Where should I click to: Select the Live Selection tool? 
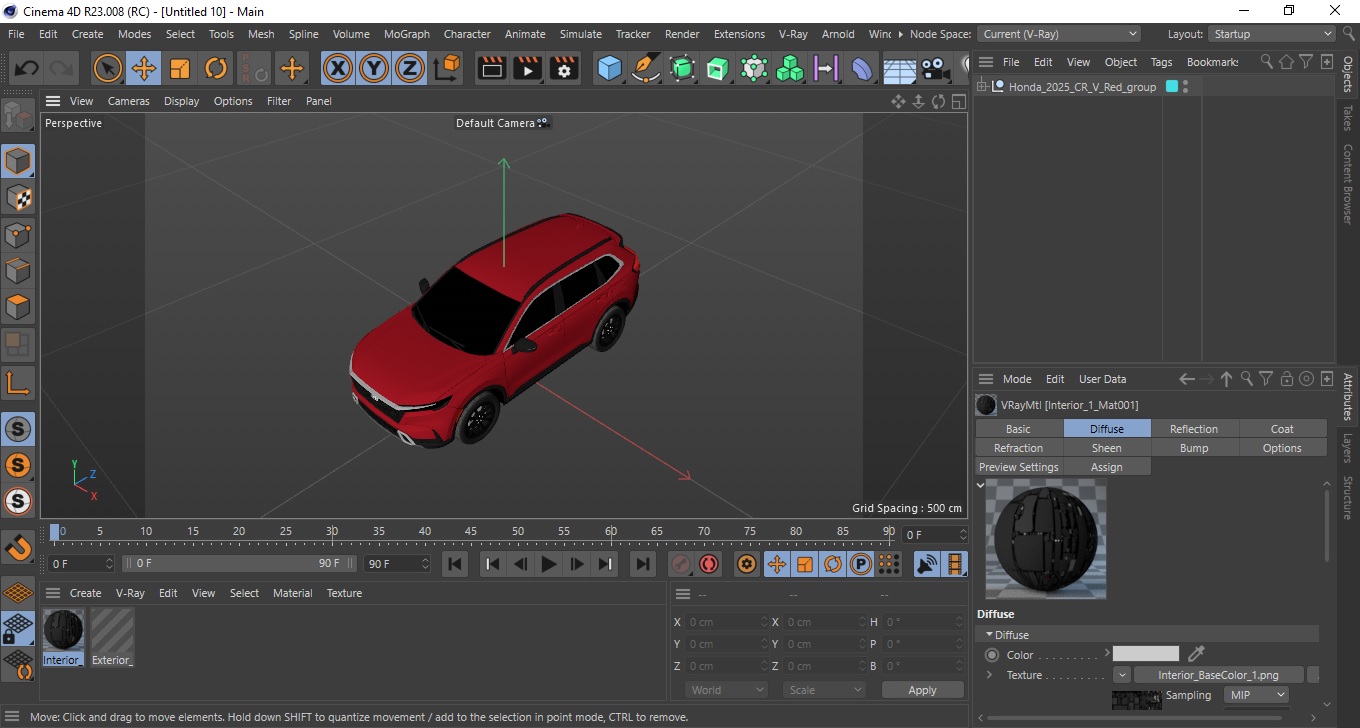tap(108, 69)
